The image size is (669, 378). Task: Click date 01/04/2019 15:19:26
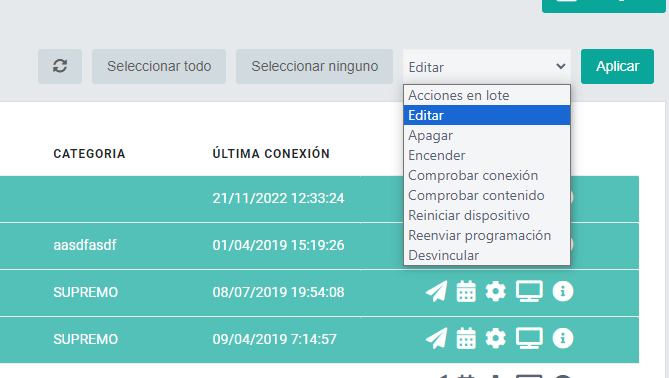278,245
